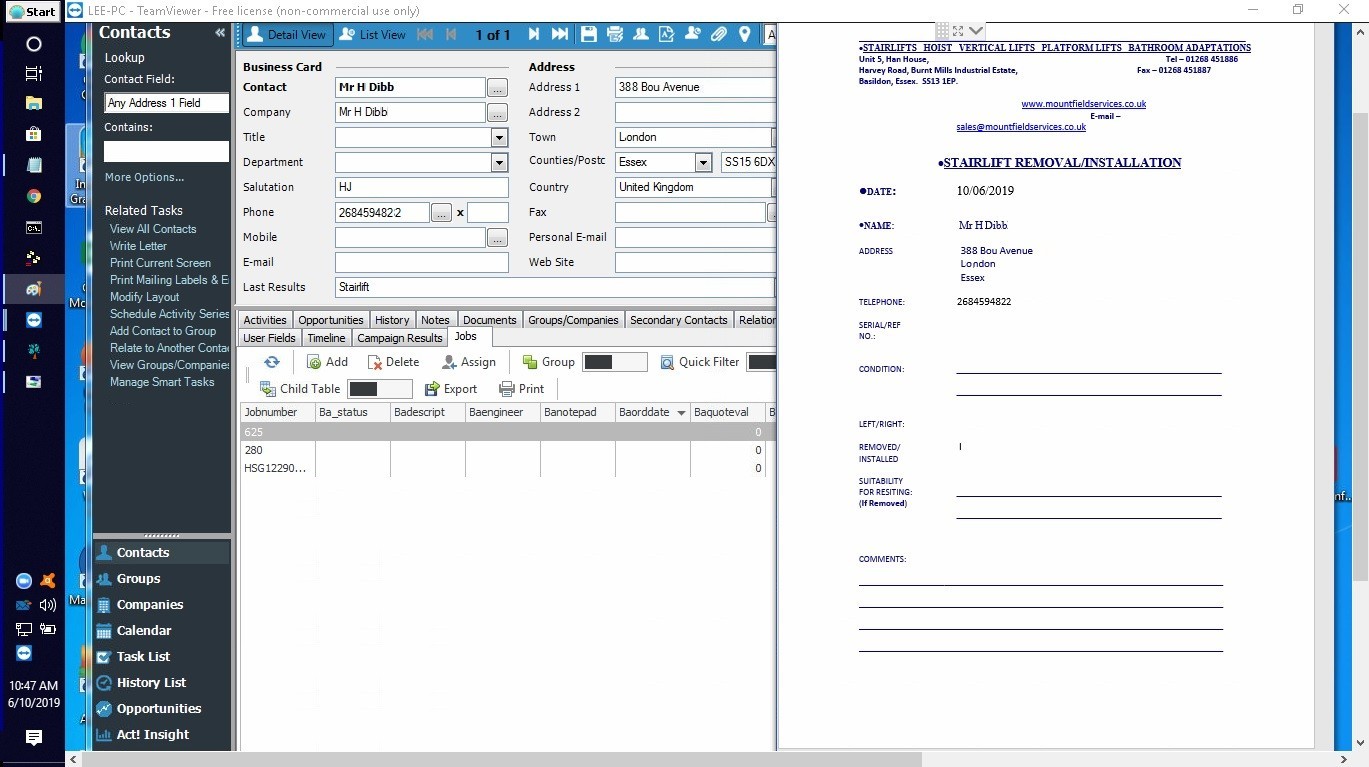Open the Activities tab
This screenshot has width=1369, height=767.
click(265, 320)
